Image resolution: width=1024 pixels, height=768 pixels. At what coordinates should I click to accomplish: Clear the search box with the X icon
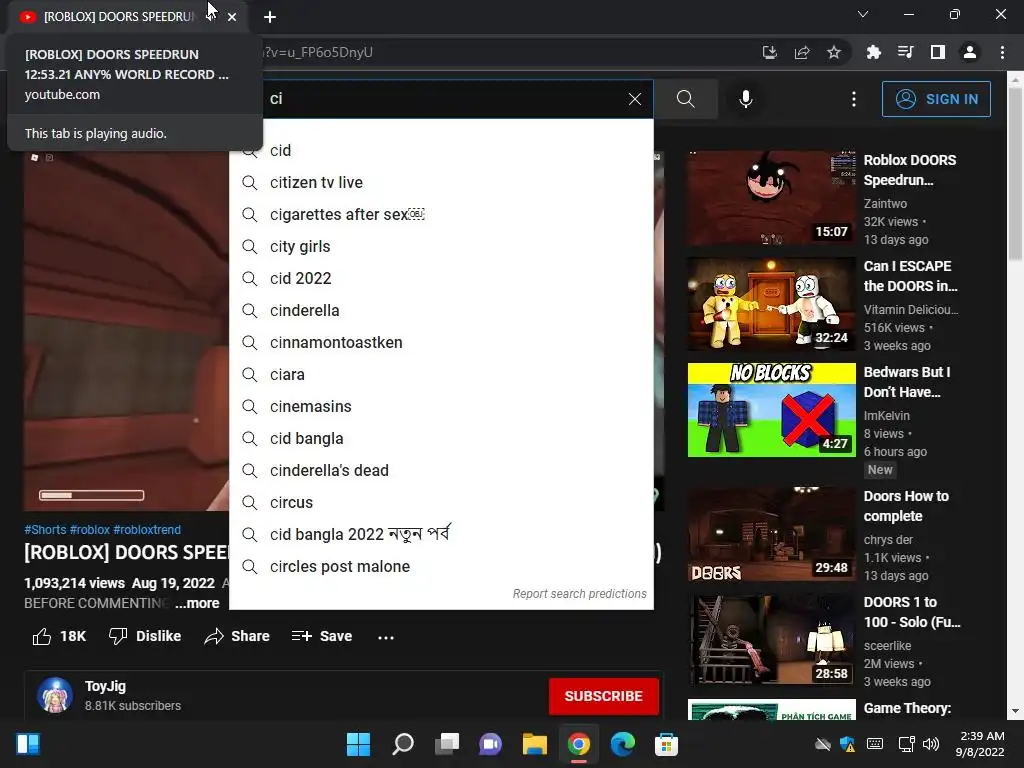click(634, 99)
